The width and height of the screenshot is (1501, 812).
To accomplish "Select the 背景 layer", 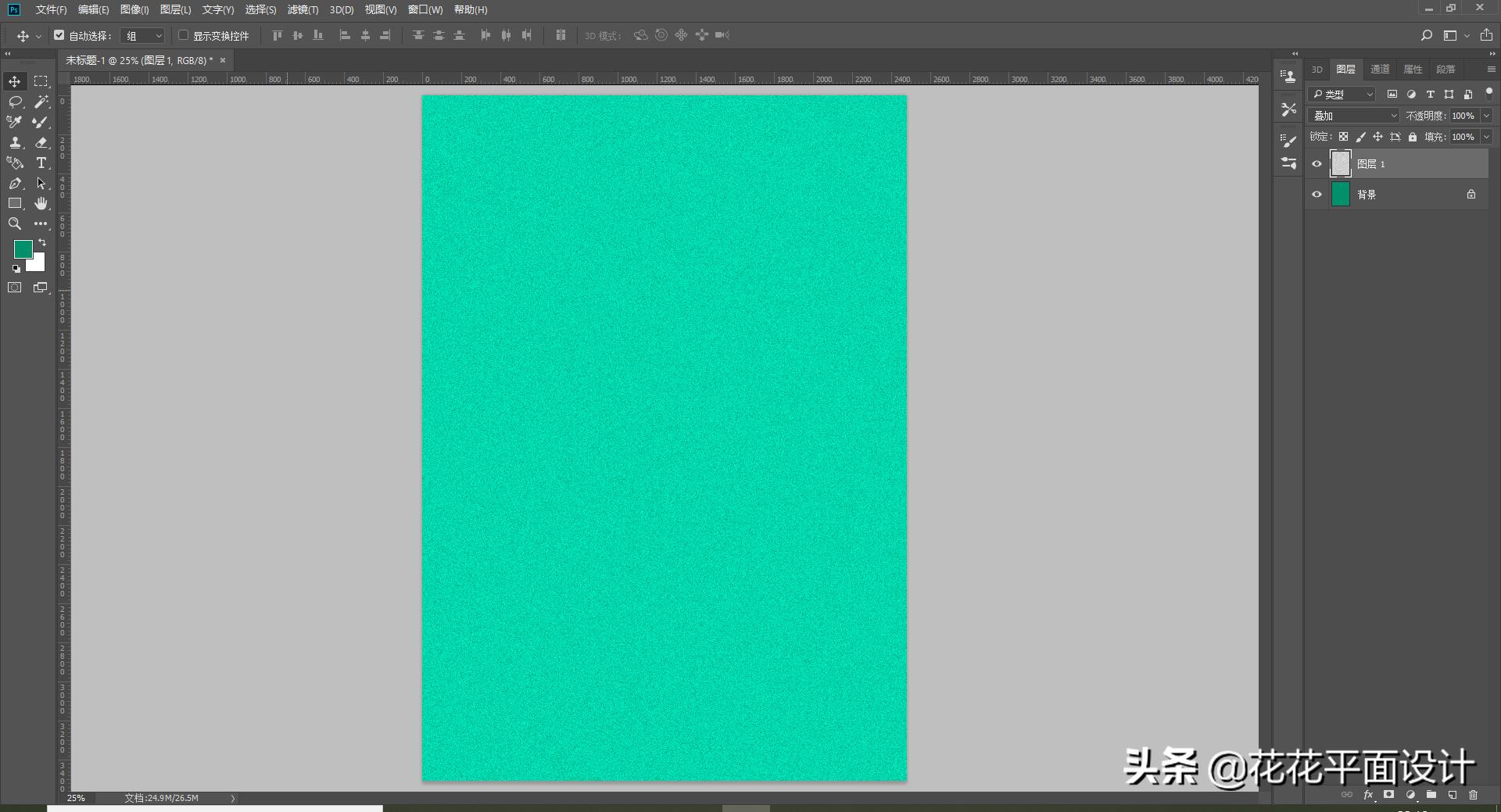I will coord(1399,195).
